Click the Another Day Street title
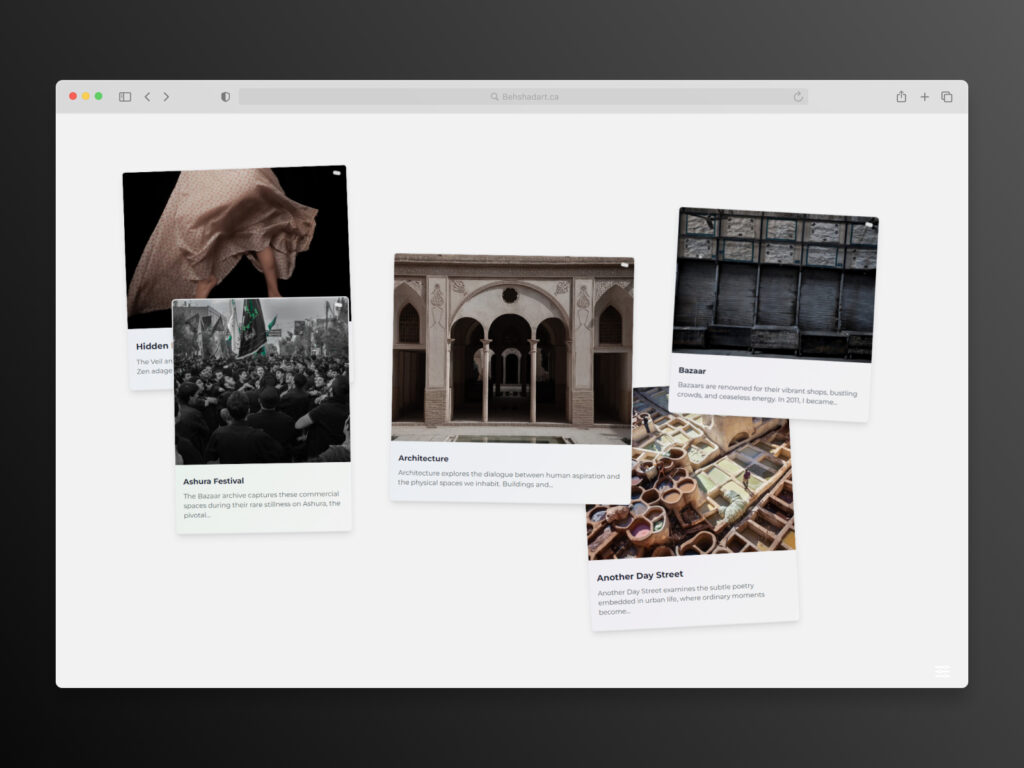The image size is (1024, 768). coord(640,576)
